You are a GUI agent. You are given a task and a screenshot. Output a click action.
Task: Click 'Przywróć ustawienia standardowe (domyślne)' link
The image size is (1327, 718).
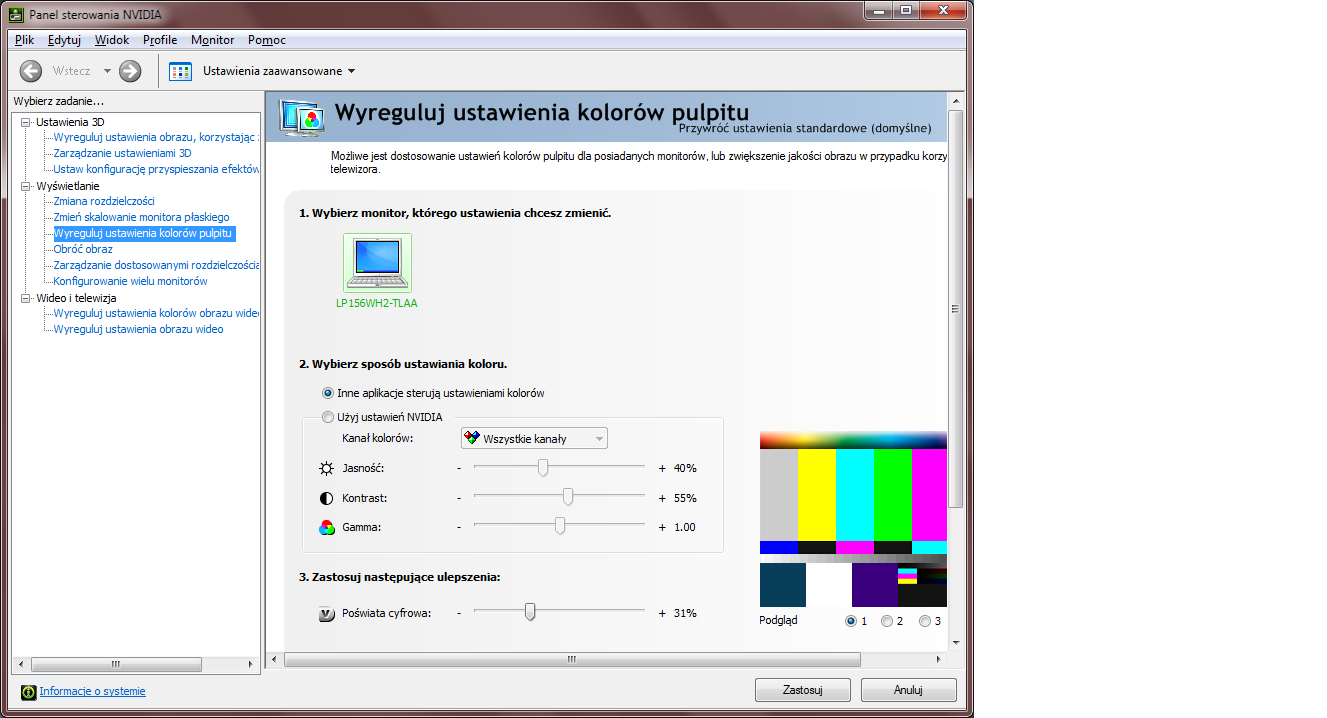pyautogui.click(x=805, y=128)
